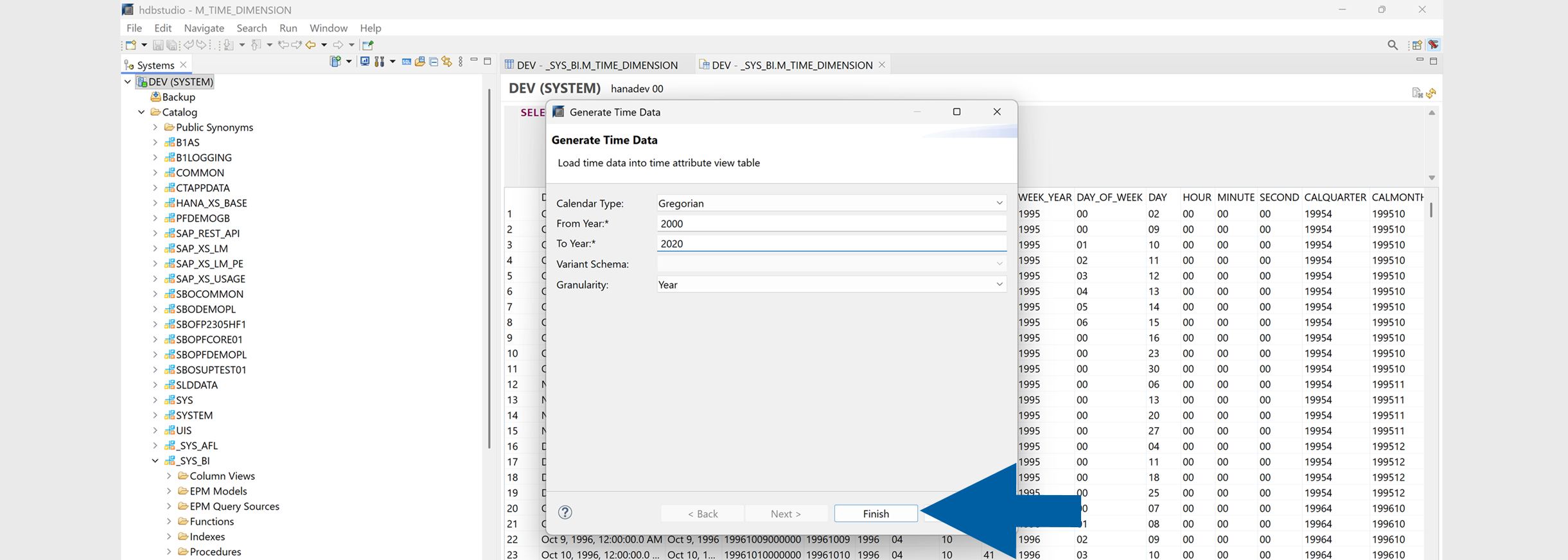Select the SAP HANA Administration perspective icon
Image resolution: width=1568 pixels, height=560 pixels.
(1434, 45)
